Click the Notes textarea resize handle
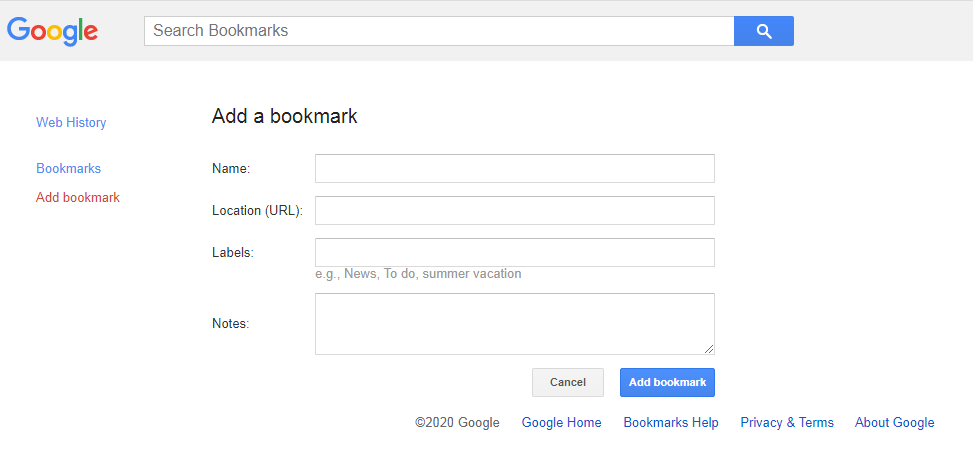The image size is (973, 467). click(709, 349)
